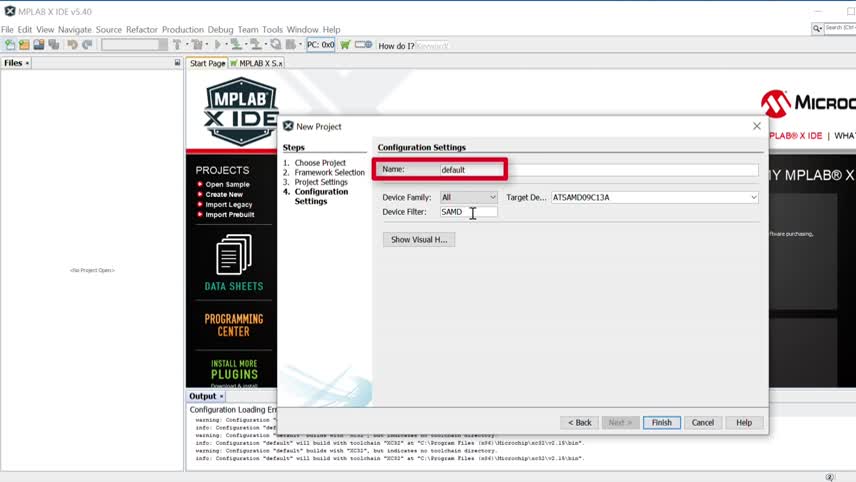Open the Debug Project dropdown arrow
The image size is (856, 482).
[300, 45]
